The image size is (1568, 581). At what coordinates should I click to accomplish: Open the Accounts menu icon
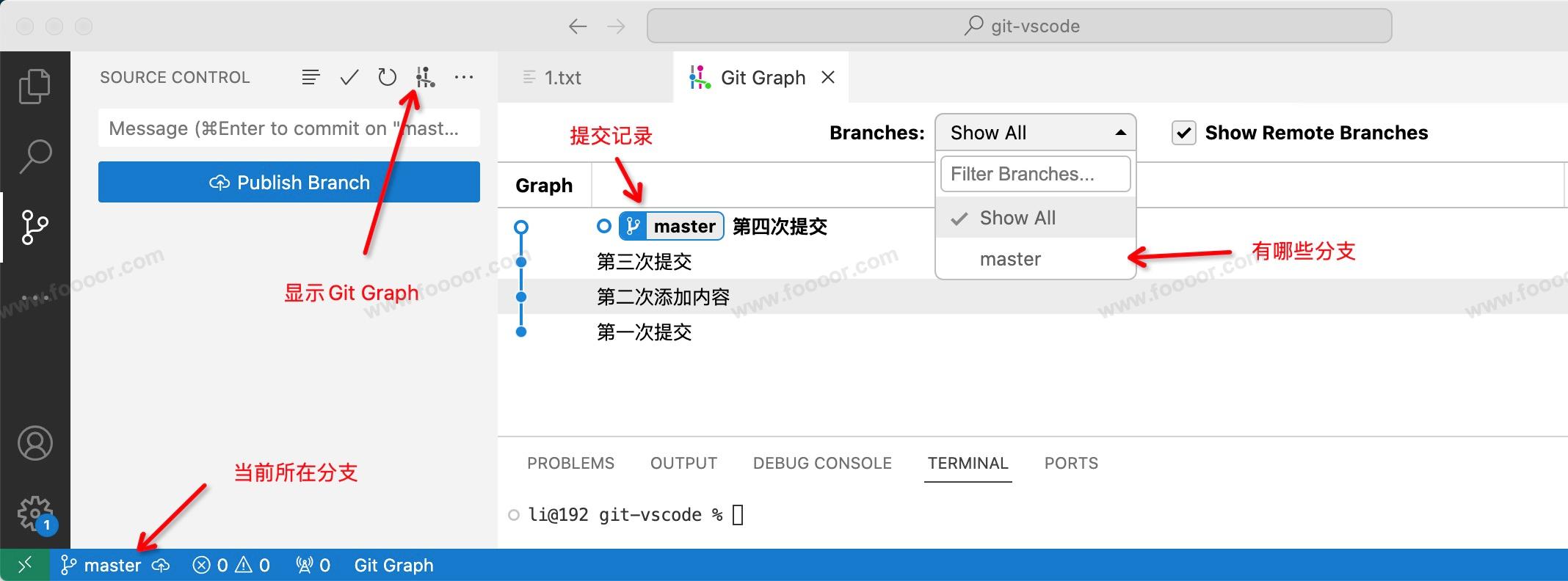pyautogui.click(x=35, y=443)
